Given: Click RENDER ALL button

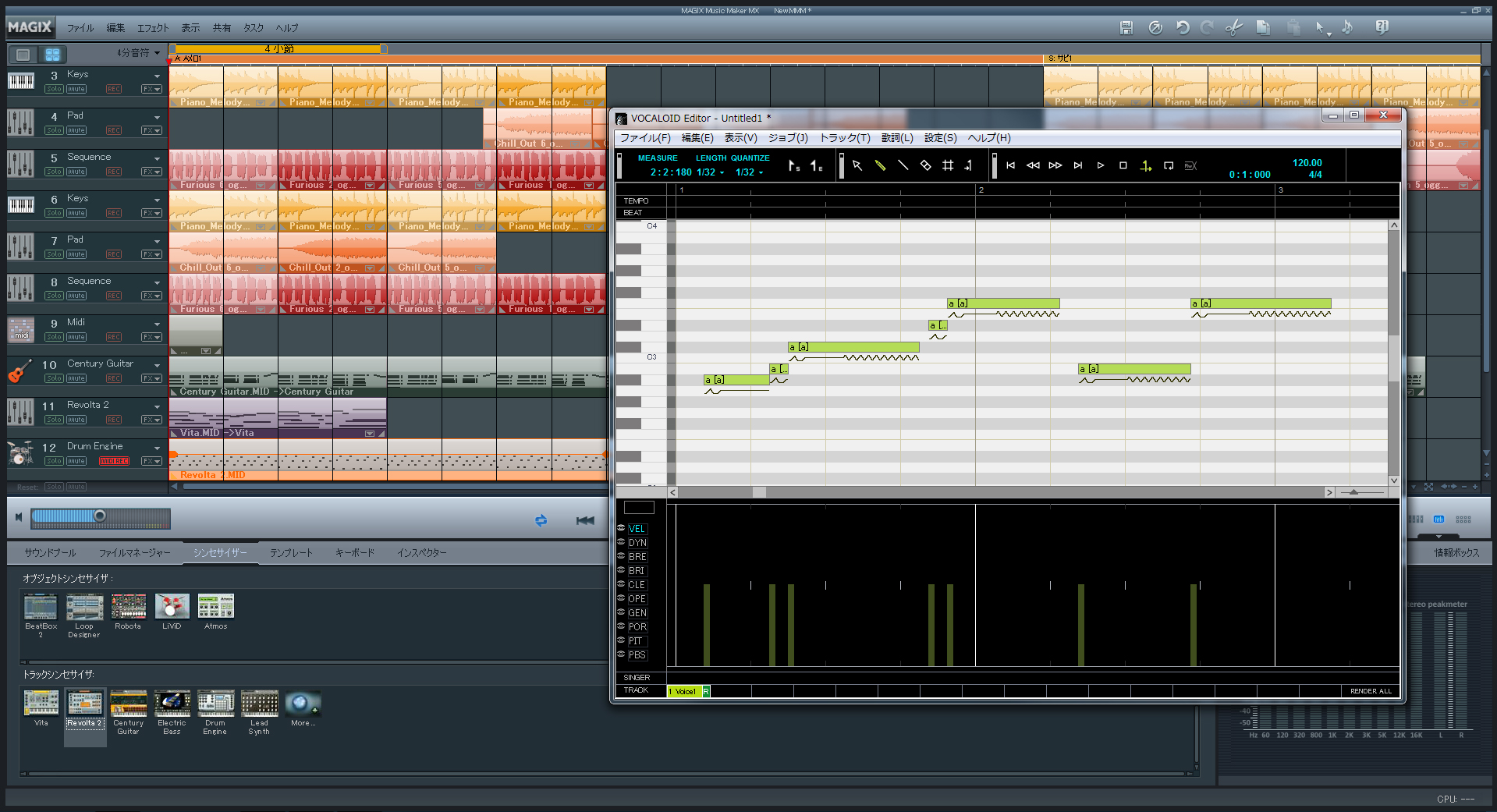Looking at the screenshot, I should (x=1371, y=691).
